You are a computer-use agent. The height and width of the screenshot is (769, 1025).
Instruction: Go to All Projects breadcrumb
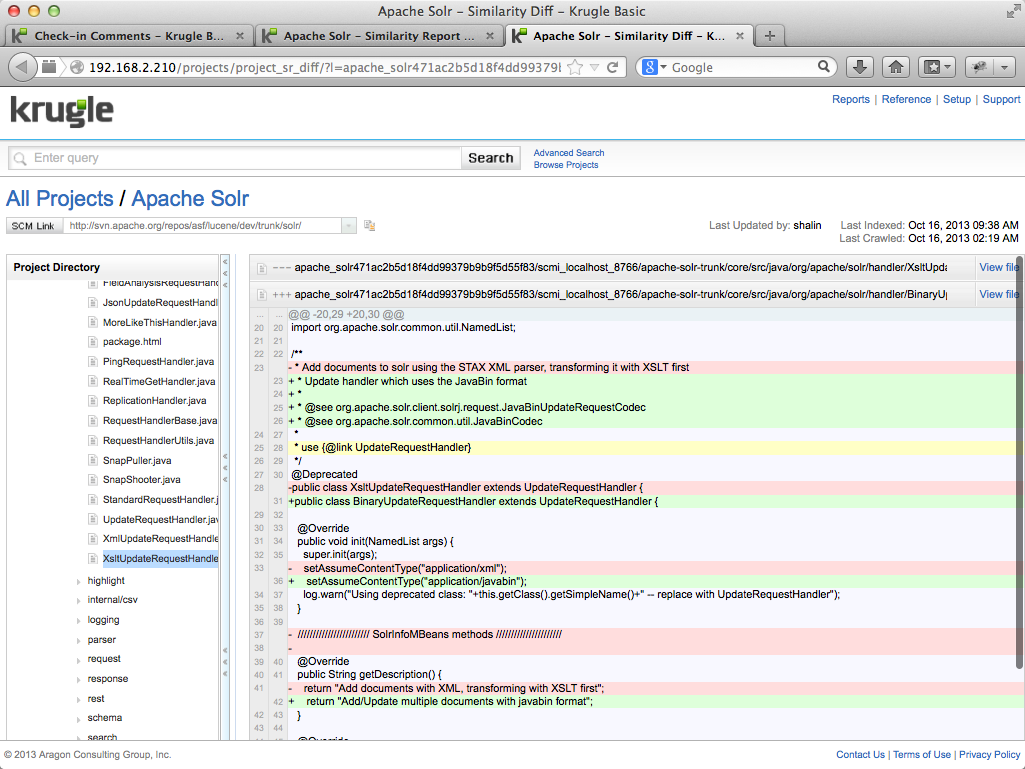point(59,198)
